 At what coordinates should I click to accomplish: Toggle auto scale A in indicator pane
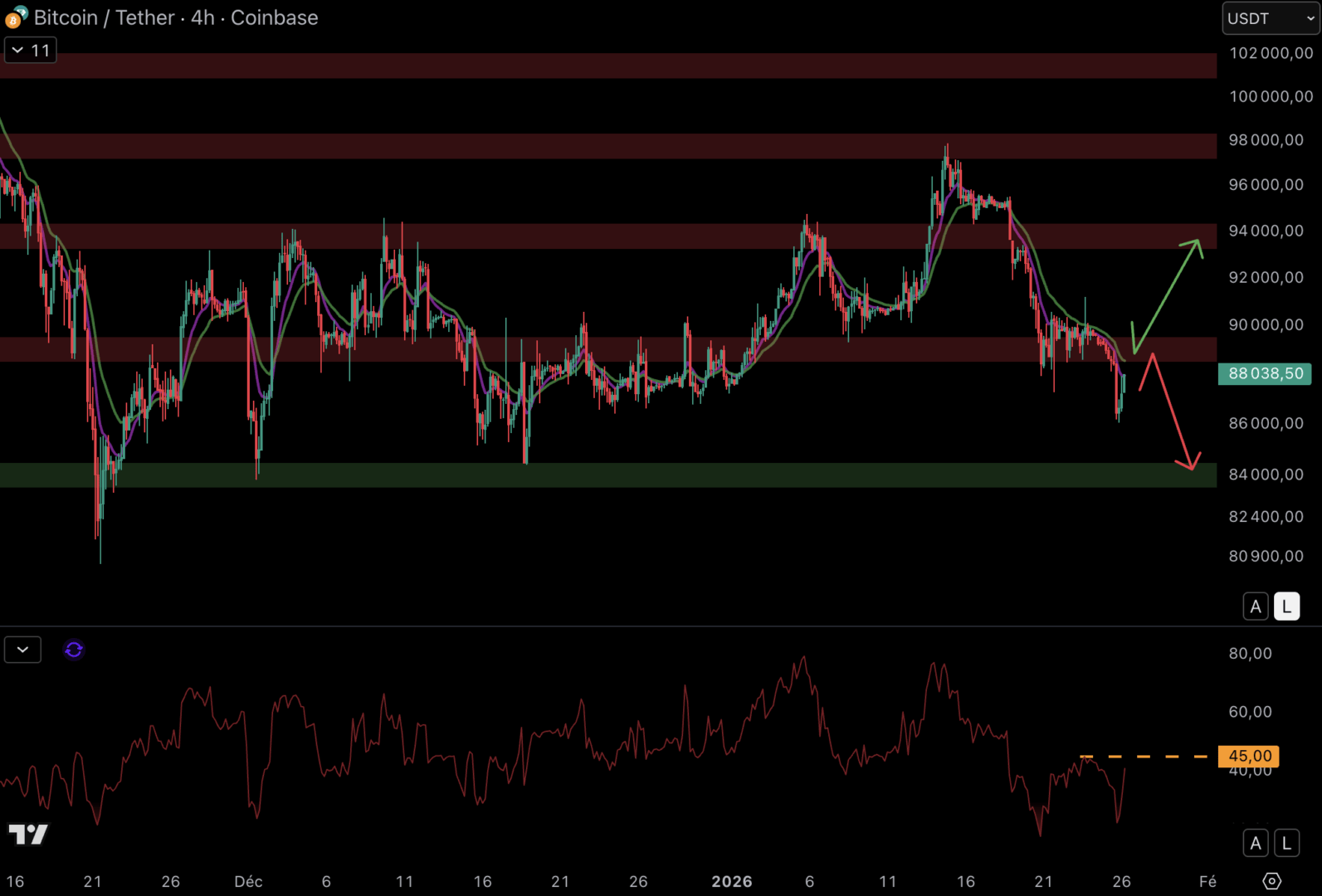[x=1256, y=843]
